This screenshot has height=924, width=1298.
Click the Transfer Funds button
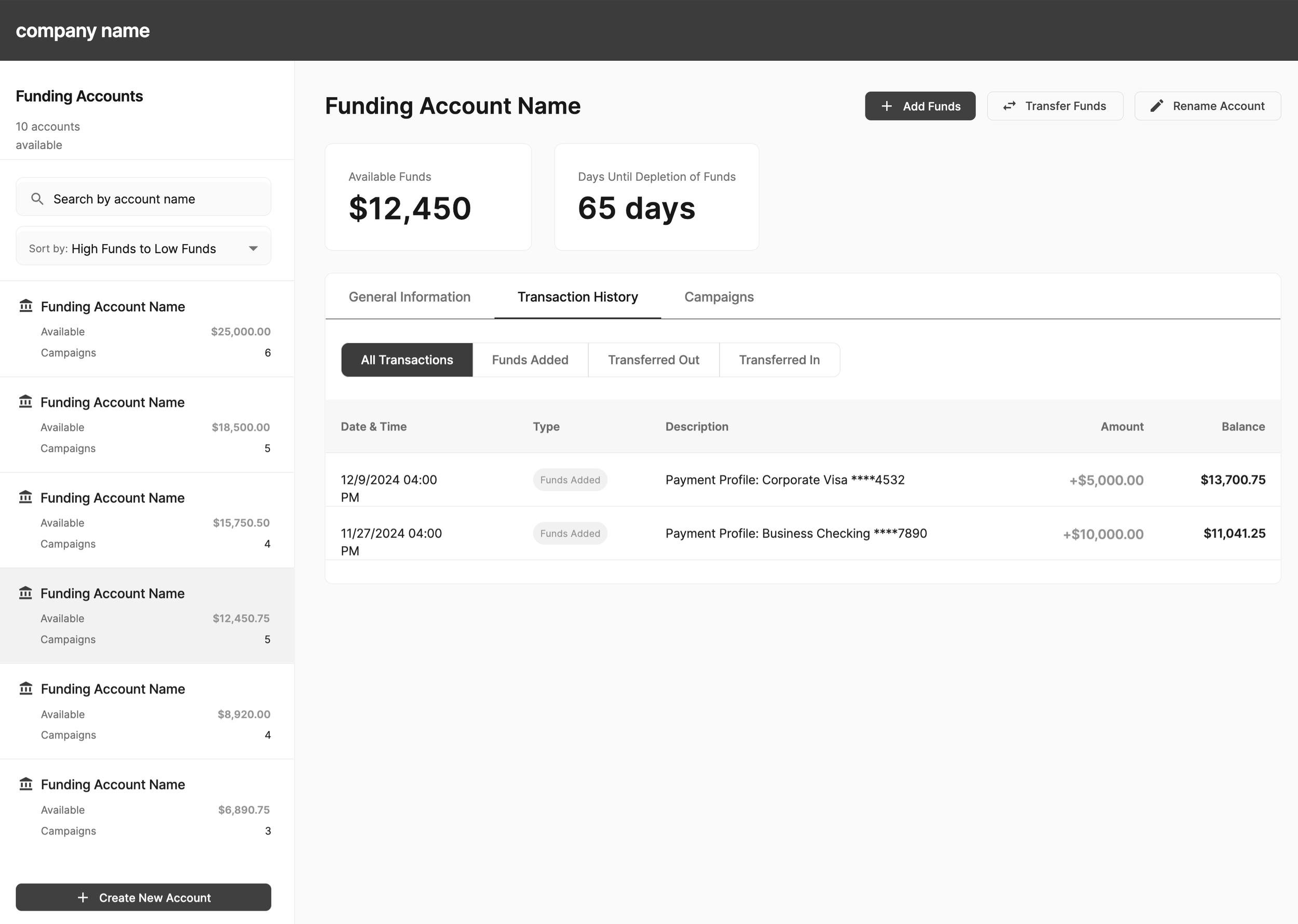pyautogui.click(x=1055, y=105)
